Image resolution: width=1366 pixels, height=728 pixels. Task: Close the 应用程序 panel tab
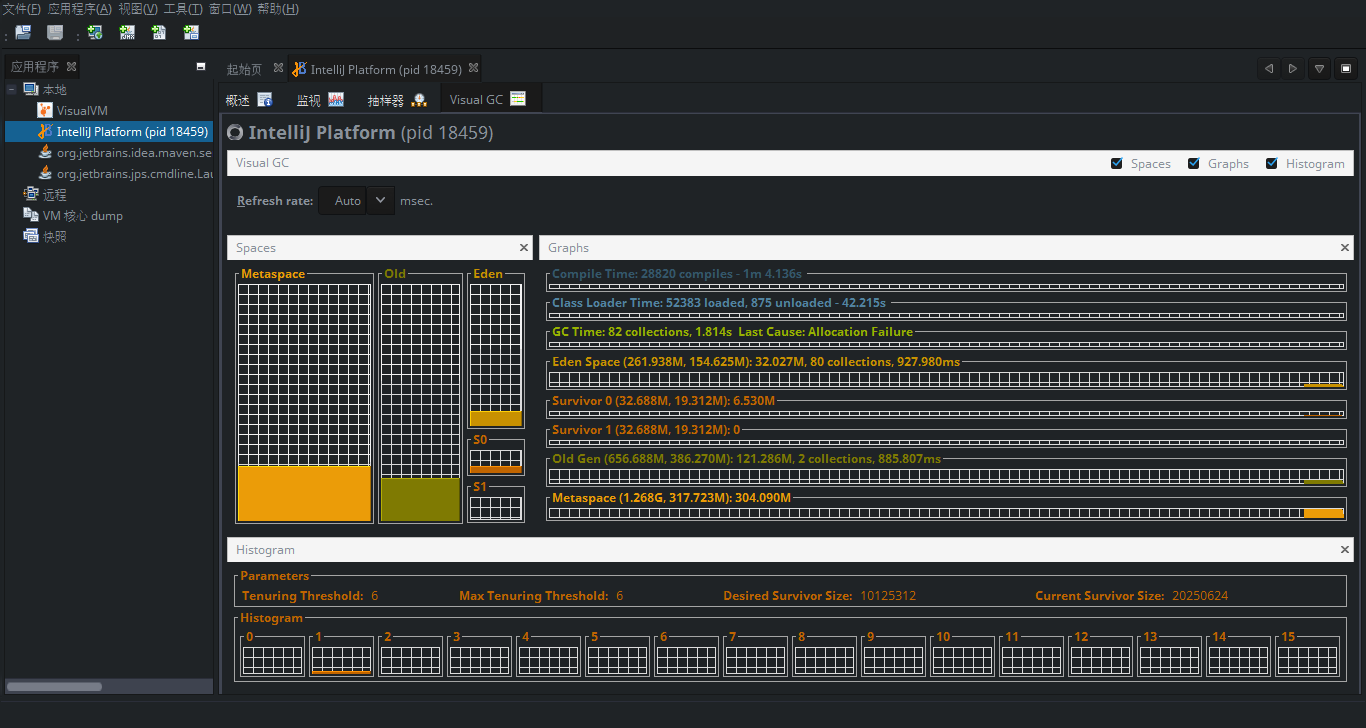[x=71, y=67]
